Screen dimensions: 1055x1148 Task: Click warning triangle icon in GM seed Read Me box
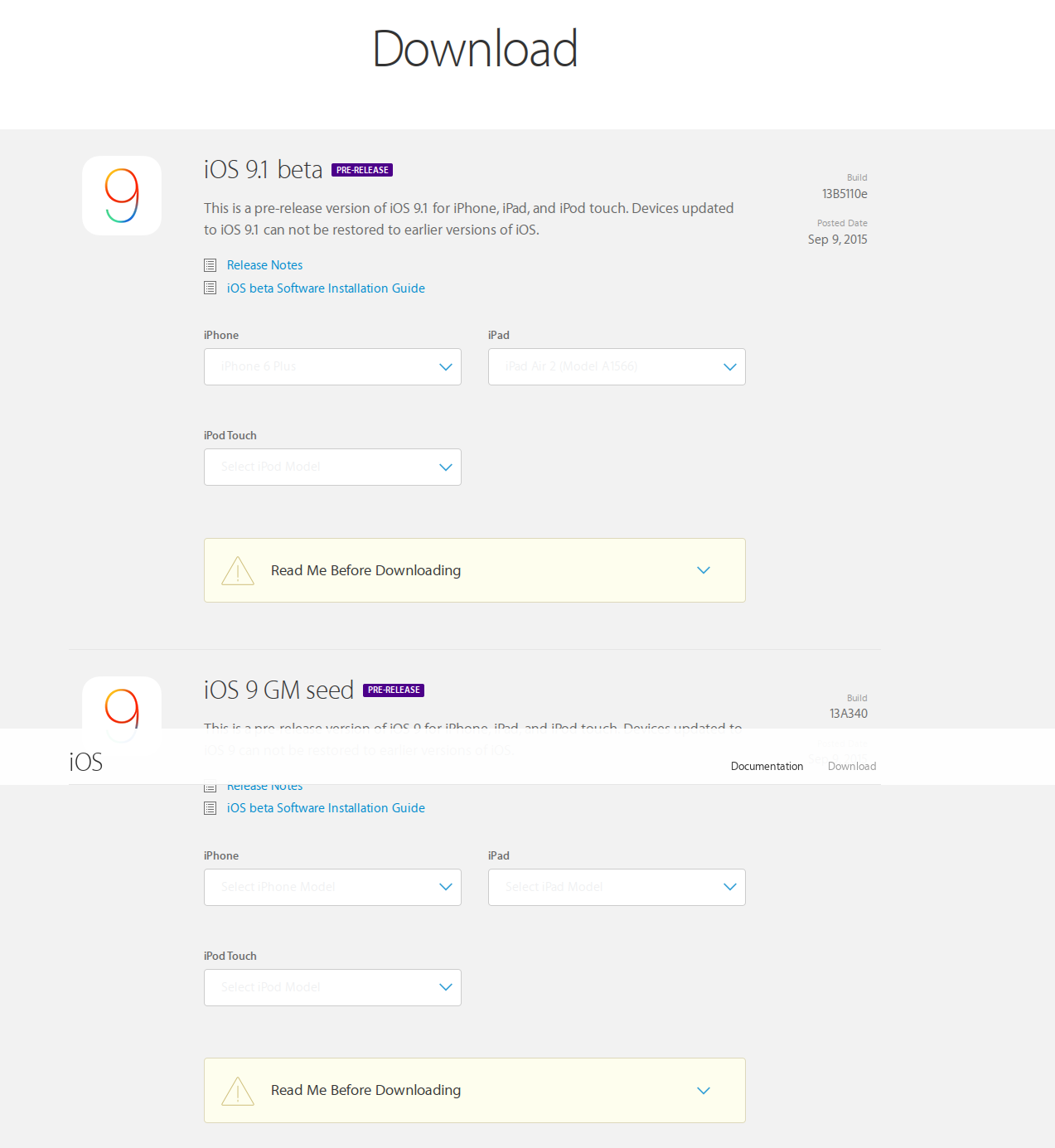[x=238, y=1091]
